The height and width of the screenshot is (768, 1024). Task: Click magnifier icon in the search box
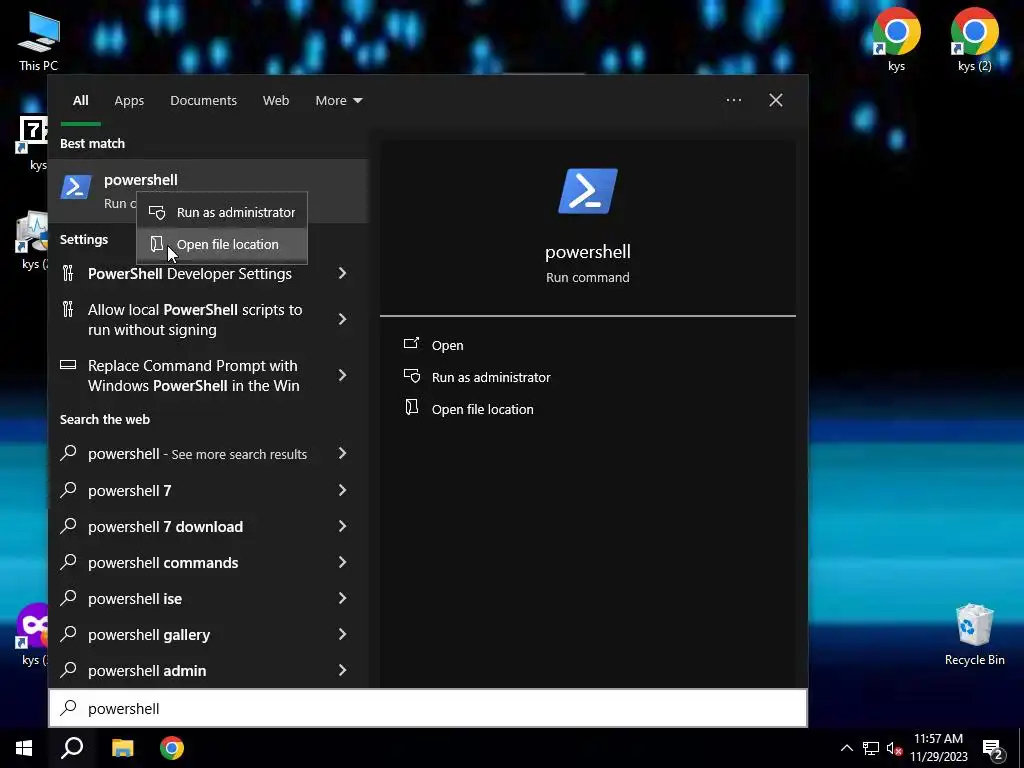pos(69,707)
